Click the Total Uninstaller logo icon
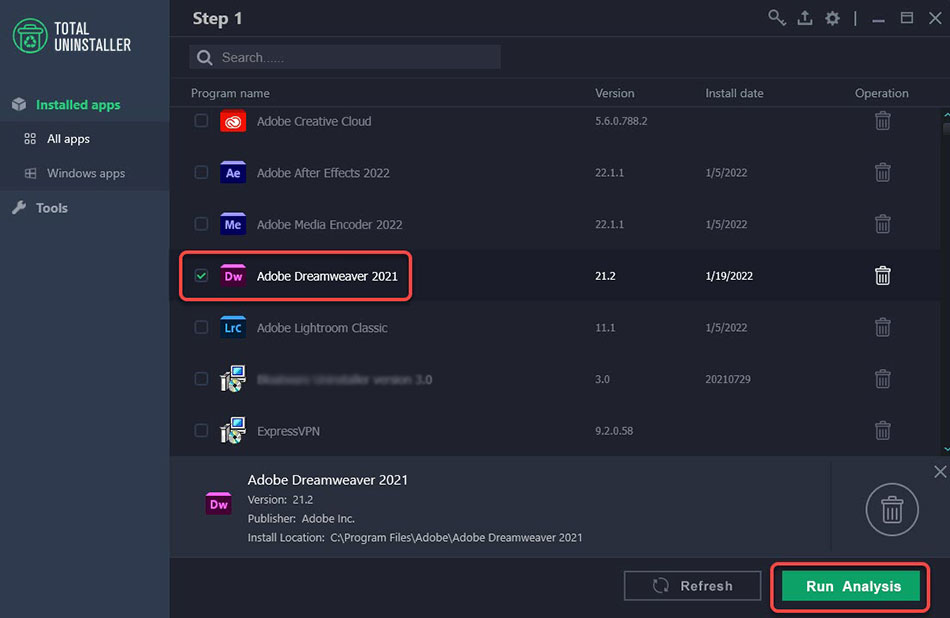 coord(30,36)
